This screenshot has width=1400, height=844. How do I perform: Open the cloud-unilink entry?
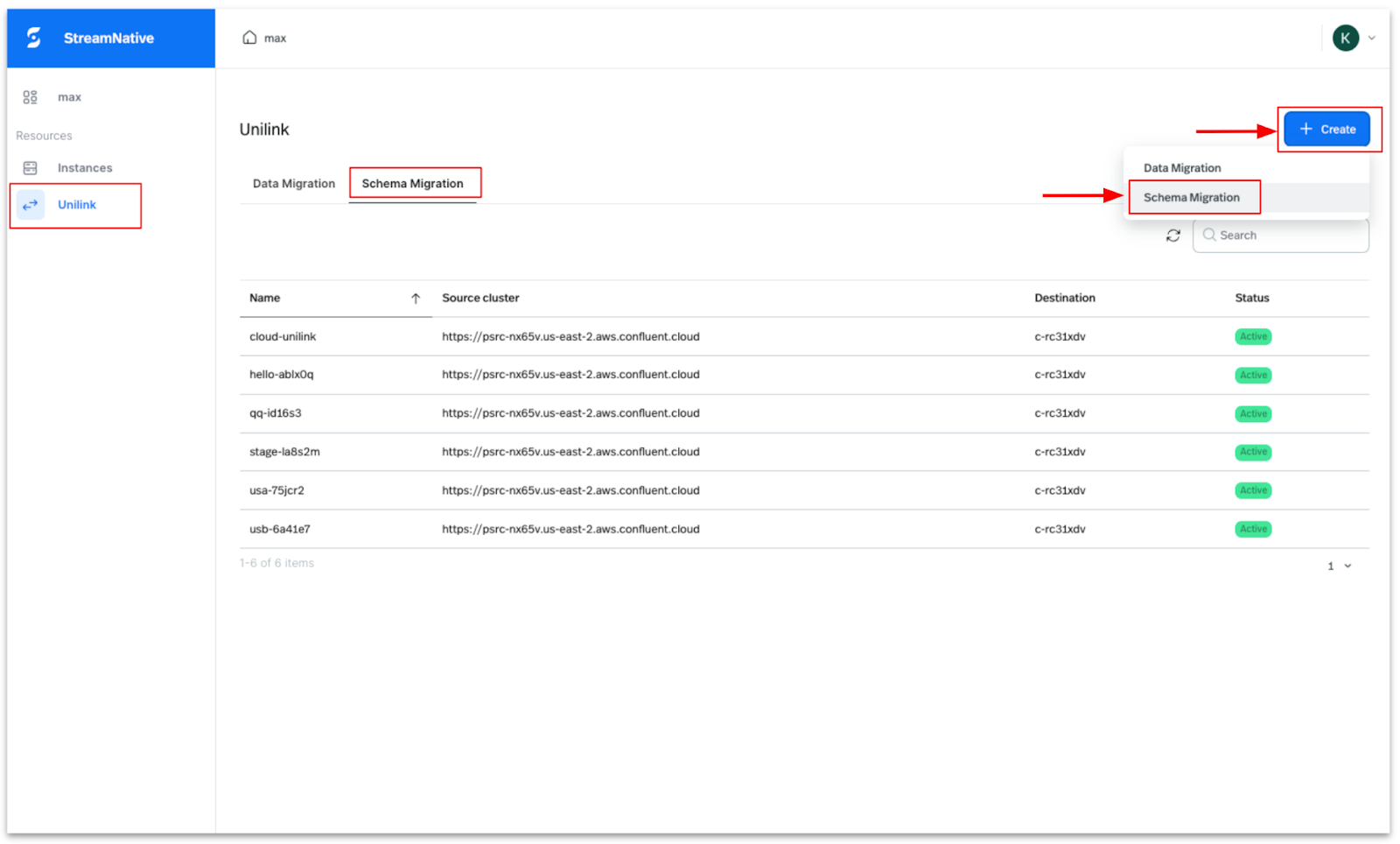click(x=283, y=337)
